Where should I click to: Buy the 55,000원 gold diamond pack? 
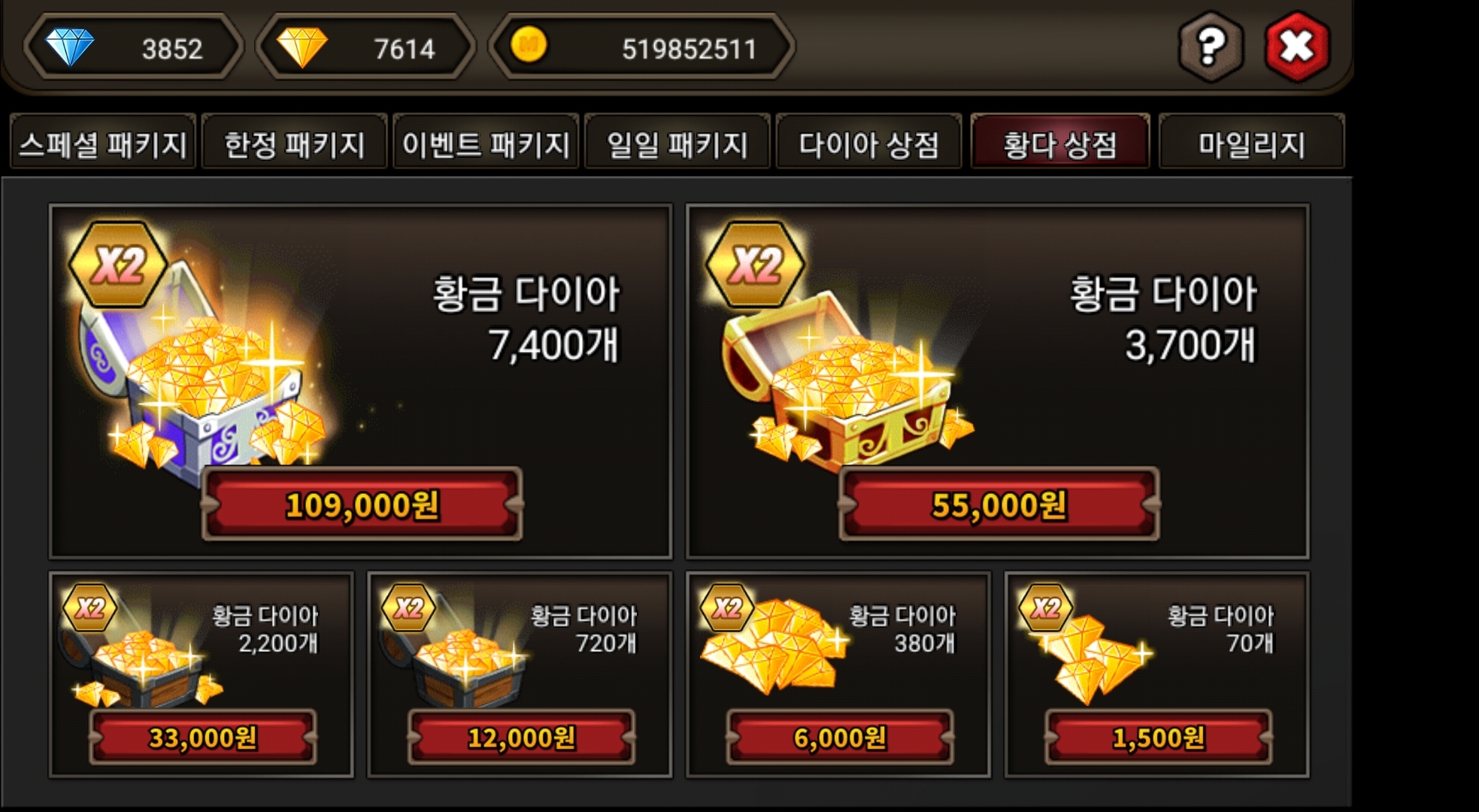(x=999, y=504)
